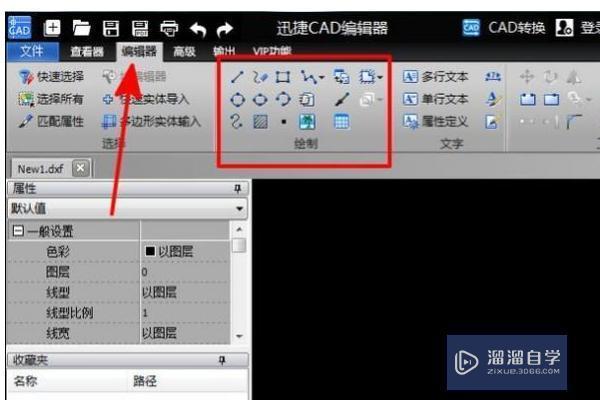
Task: Click the dimension icon beside 多行文本
Action: 492,77
